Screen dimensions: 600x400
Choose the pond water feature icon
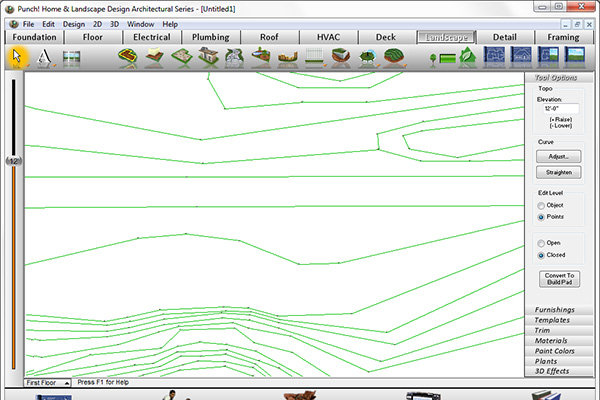[x=261, y=57]
